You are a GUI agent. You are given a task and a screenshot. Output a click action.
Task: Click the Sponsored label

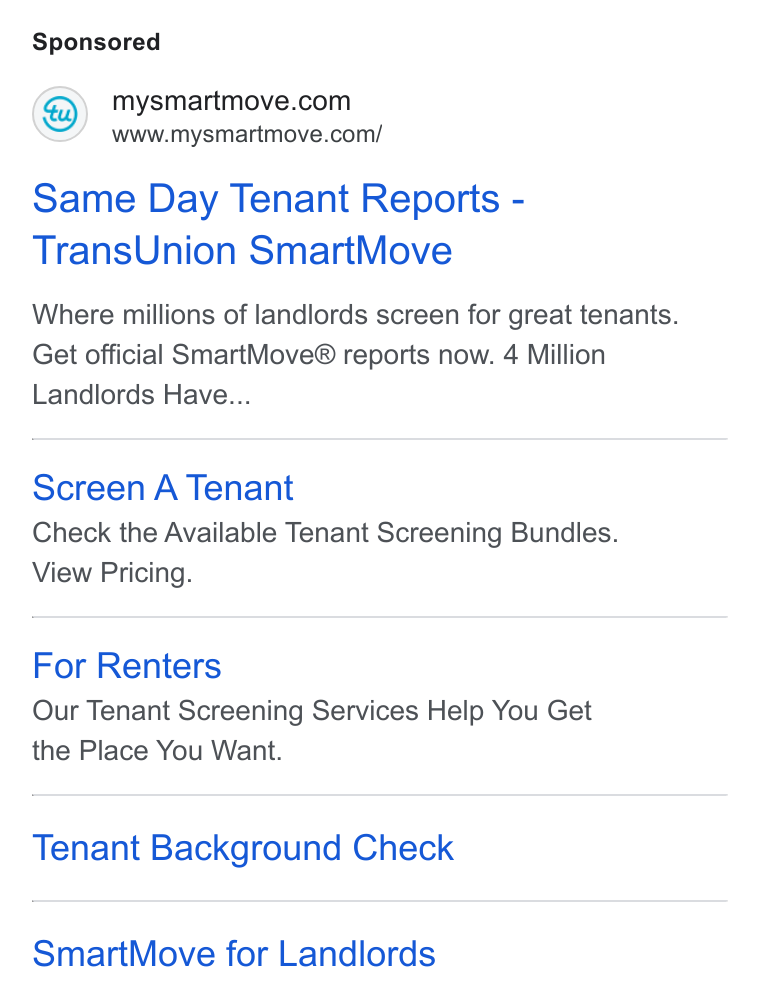[x=96, y=42]
